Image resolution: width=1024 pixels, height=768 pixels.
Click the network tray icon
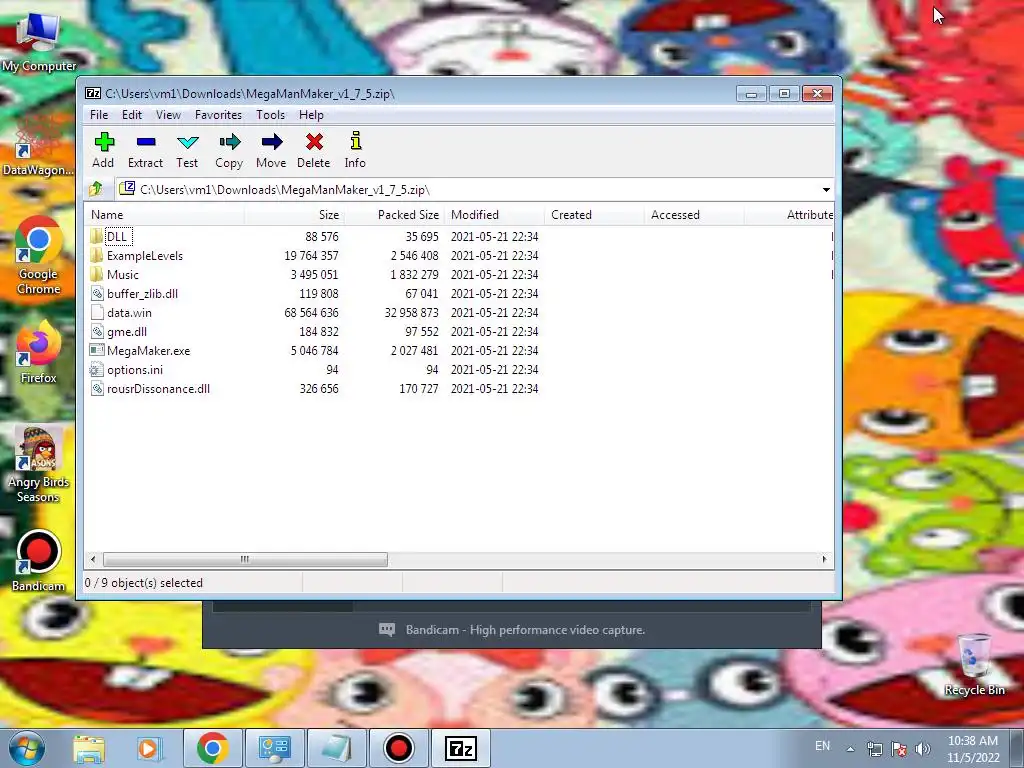click(875, 749)
